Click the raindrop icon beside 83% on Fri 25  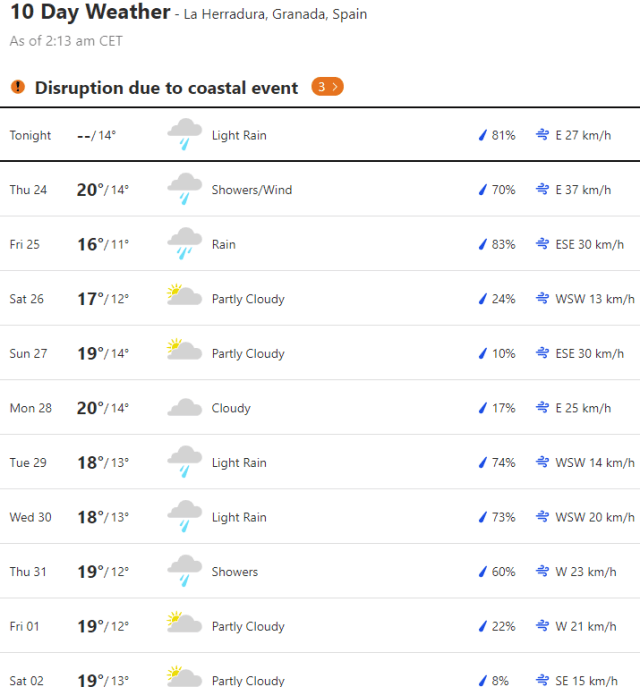point(482,244)
